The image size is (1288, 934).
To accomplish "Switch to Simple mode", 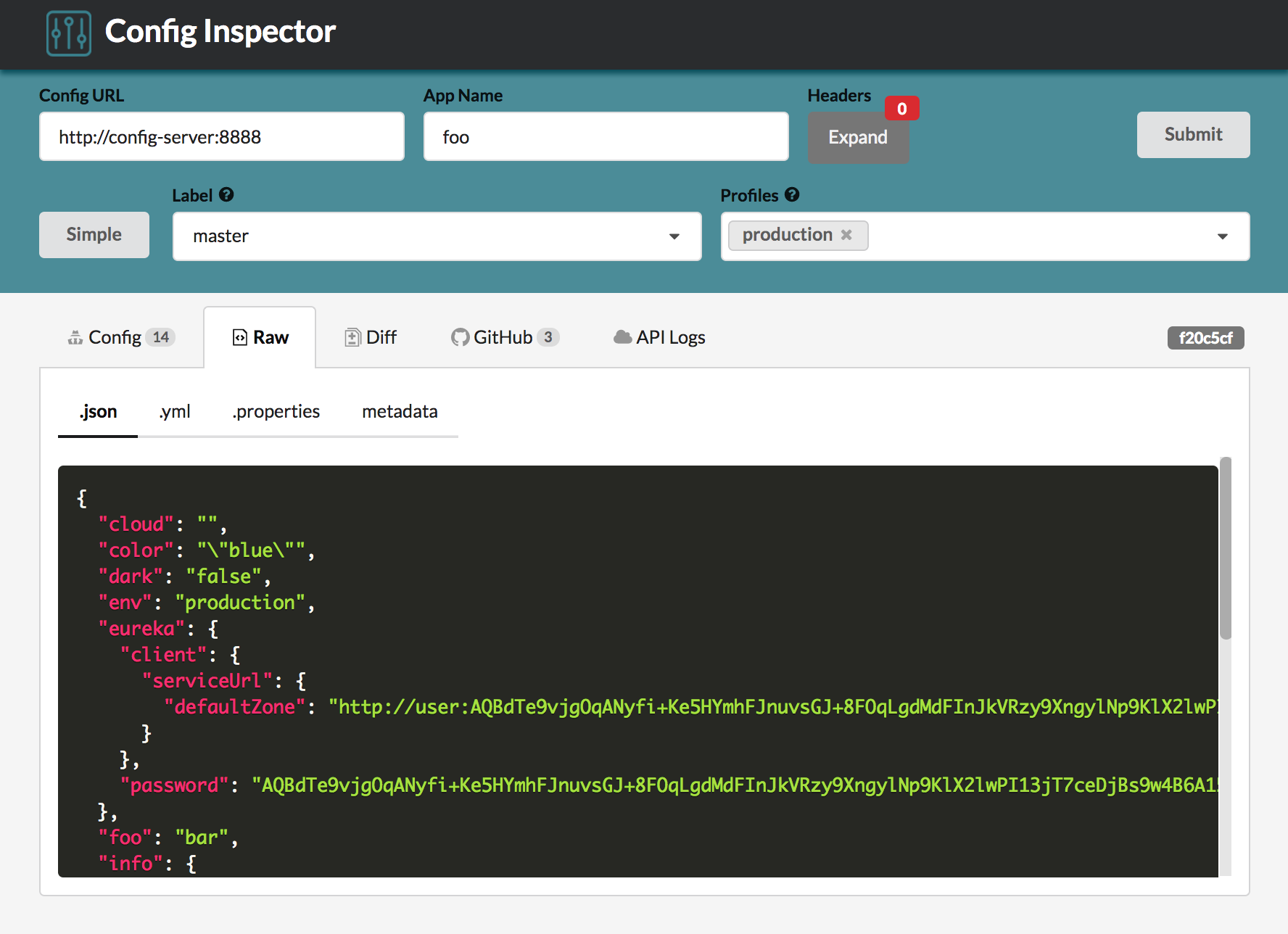I will click(94, 234).
